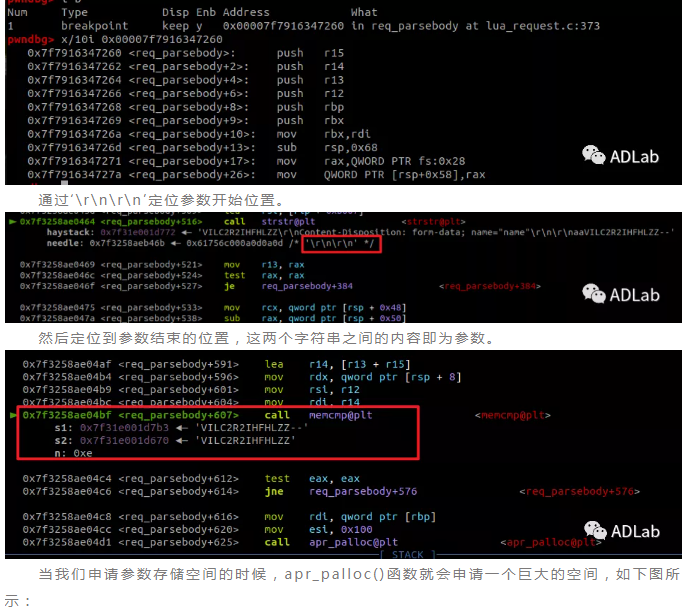
Task: Click the STACK section header
Action: pyautogui.click(x=407, y=554)
